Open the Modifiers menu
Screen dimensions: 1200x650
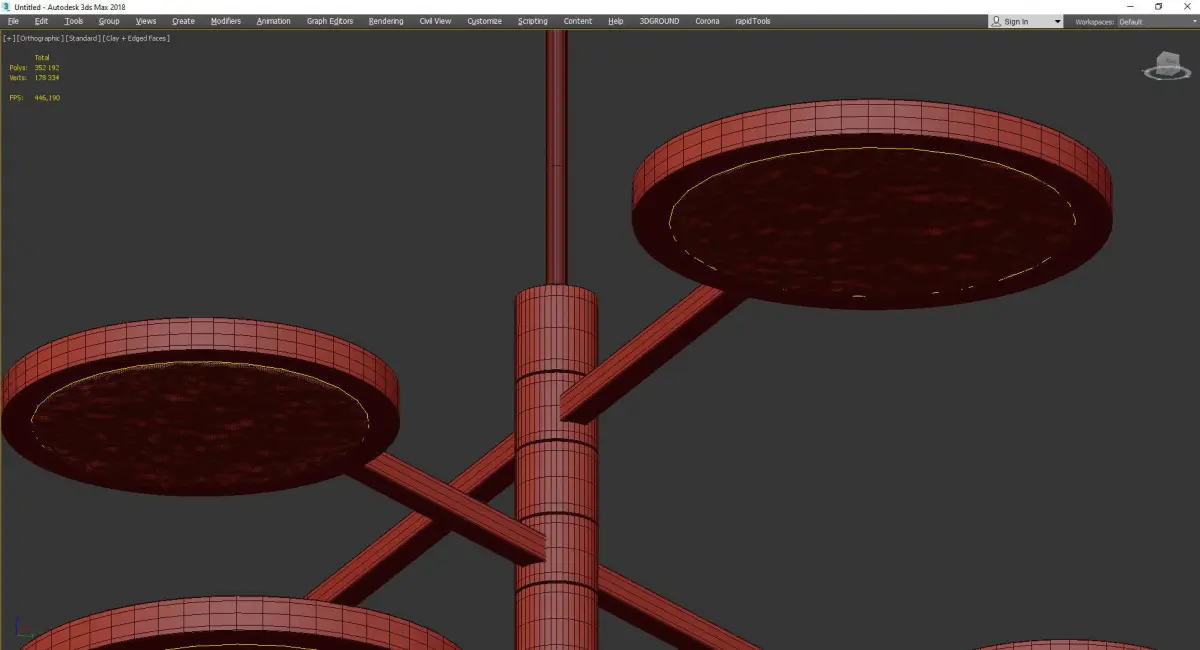coord(226,21)
